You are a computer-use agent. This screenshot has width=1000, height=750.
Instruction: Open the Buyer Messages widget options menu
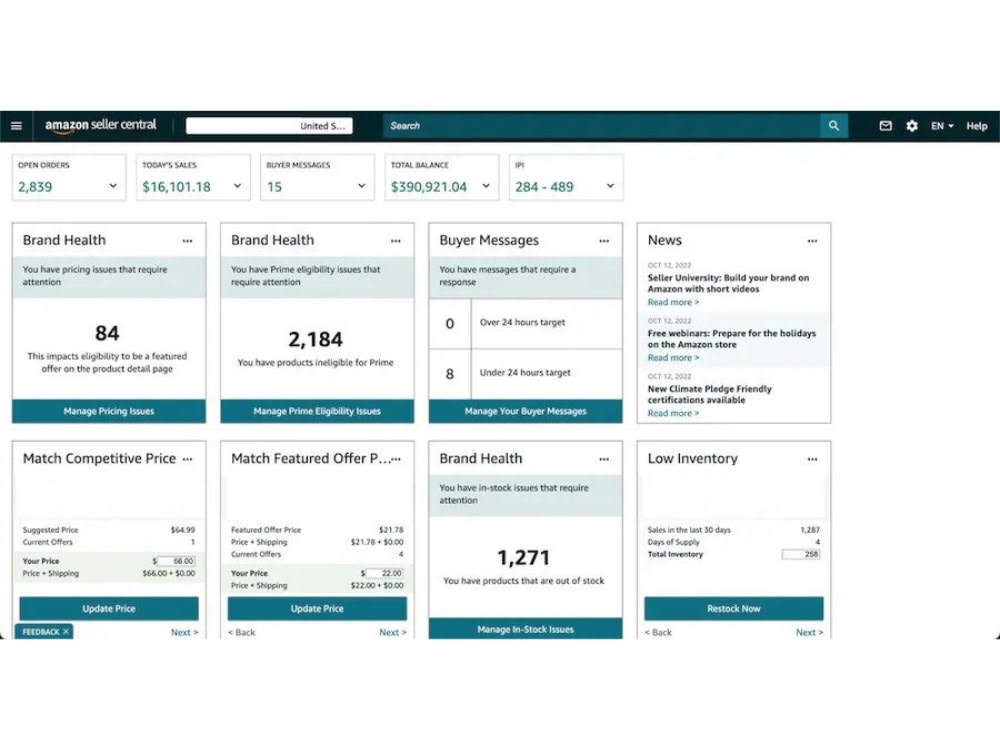pos(603,240)
